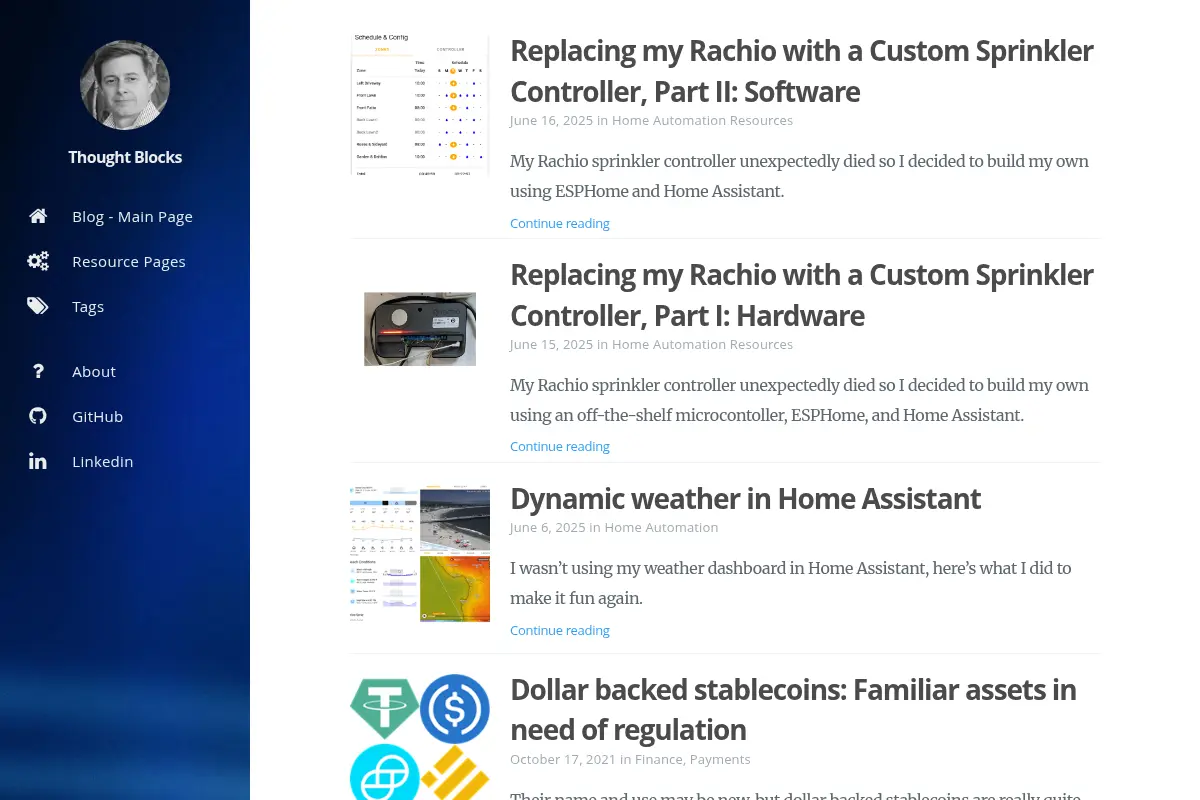Click the Finance category link
The image size is (1200, 800).
pos(658,759)
